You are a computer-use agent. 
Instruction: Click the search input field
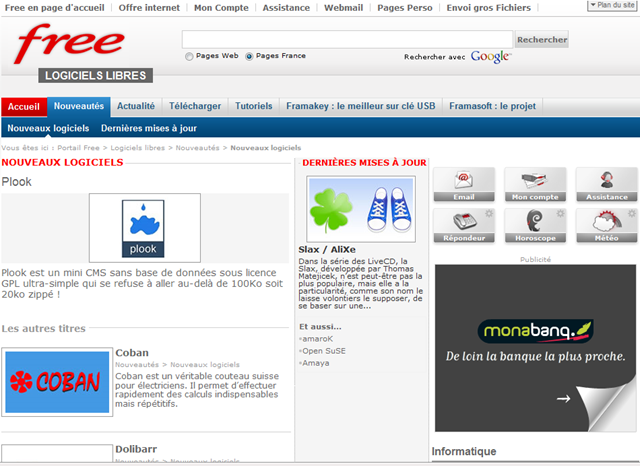pyautogui.click(x=347, y=40)
